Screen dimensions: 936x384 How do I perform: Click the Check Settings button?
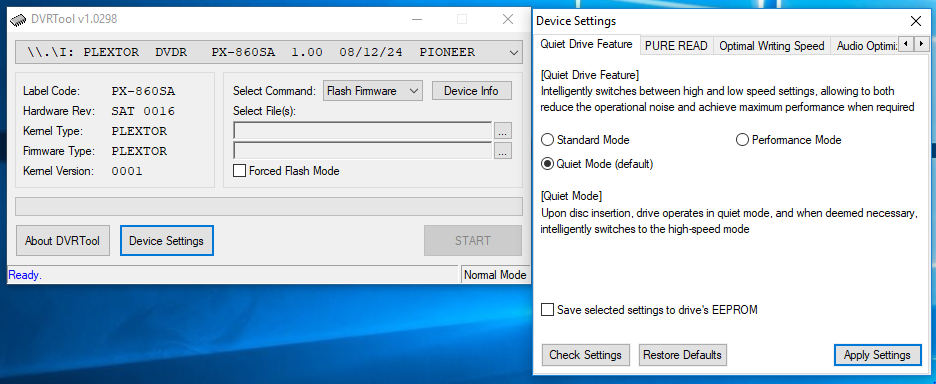(x=585, y=355)
